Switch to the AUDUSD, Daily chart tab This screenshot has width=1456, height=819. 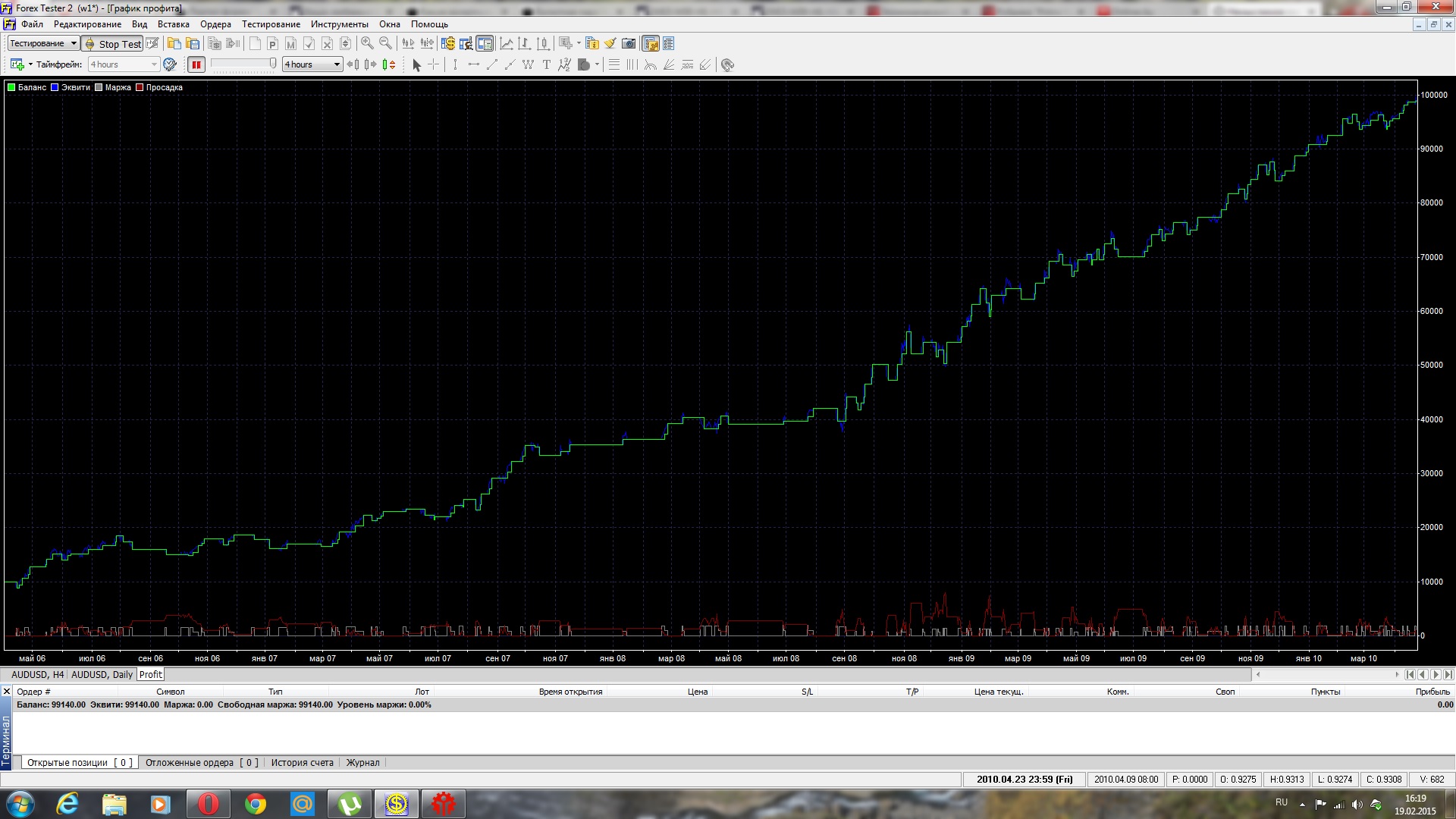(x=102, y=674)
